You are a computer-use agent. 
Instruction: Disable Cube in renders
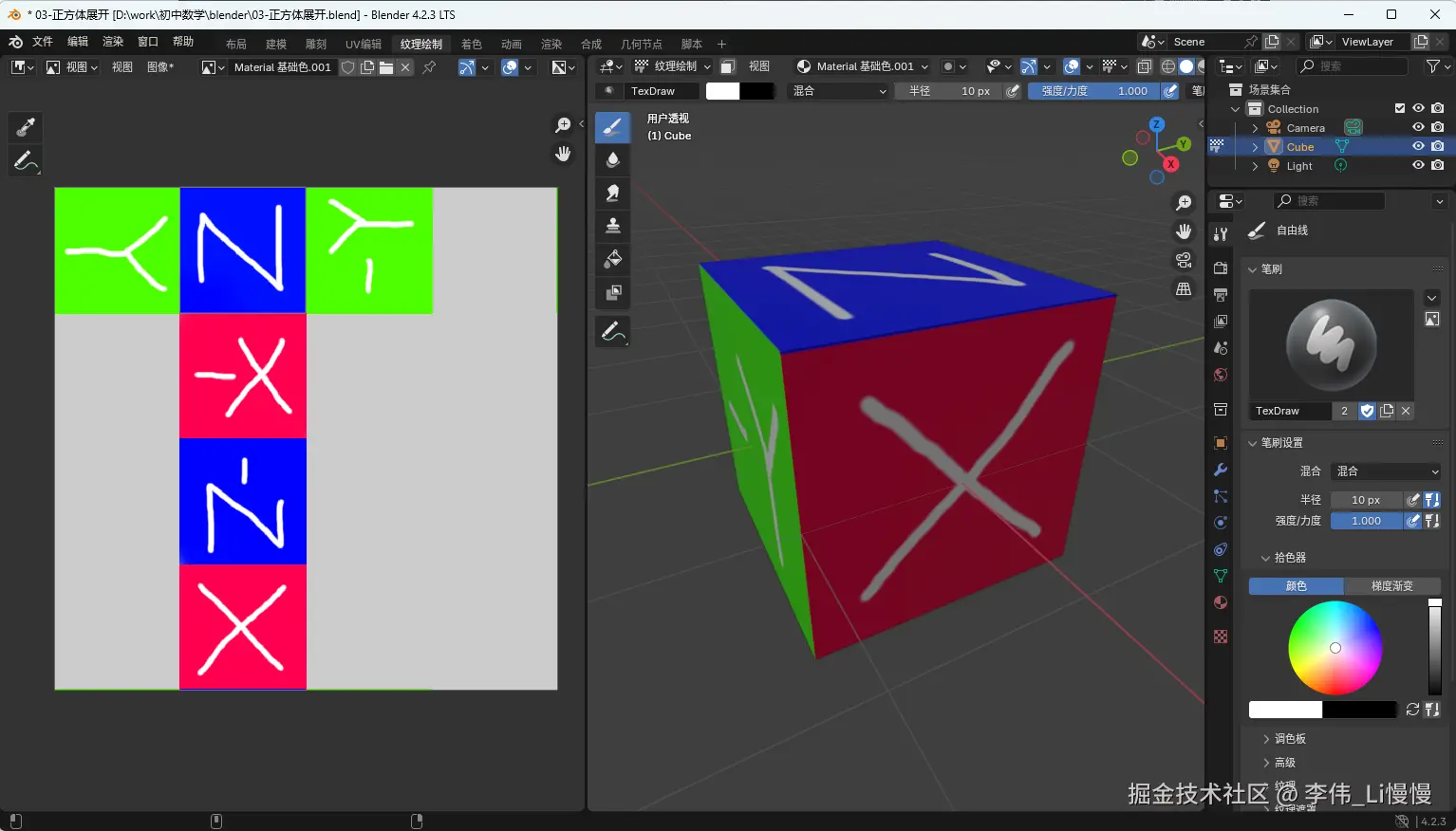point(1438,146)
